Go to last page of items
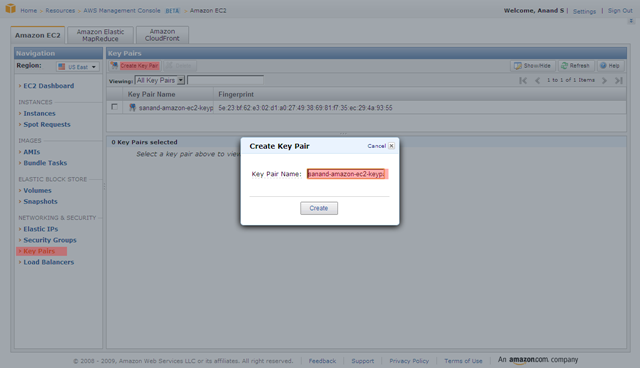640x368 pixels. 619,80
